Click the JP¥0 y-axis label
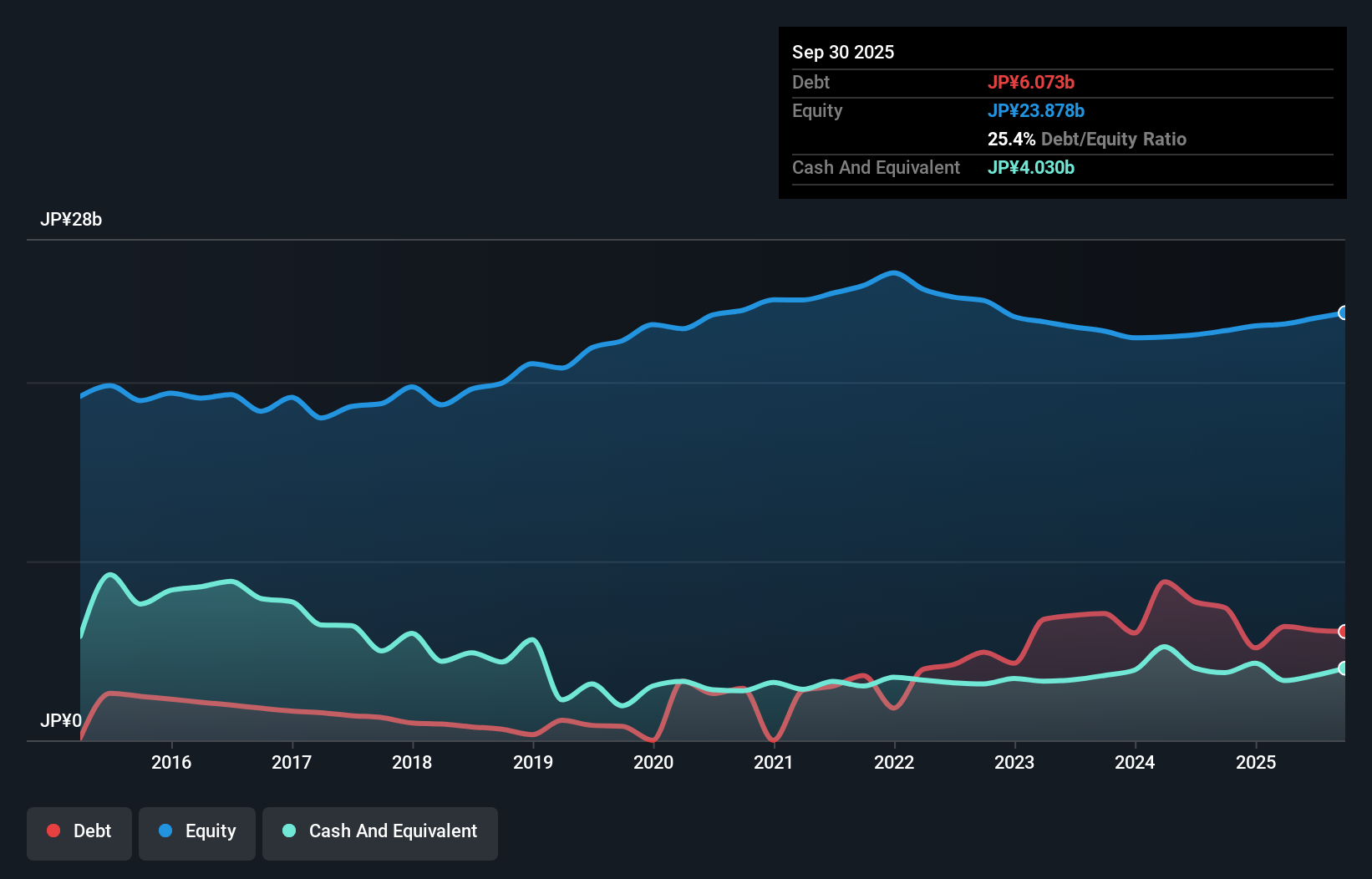 61,720
